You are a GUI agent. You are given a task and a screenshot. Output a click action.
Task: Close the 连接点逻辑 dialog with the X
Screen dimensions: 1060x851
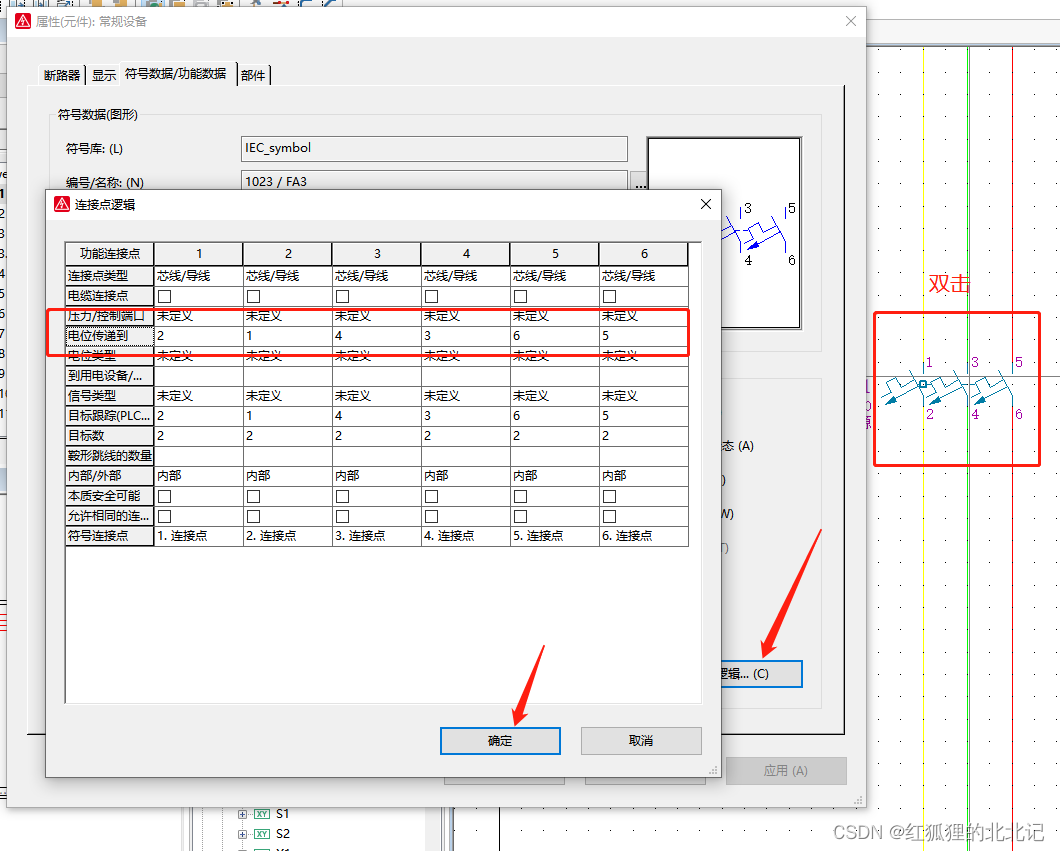(x=705, y=204)
